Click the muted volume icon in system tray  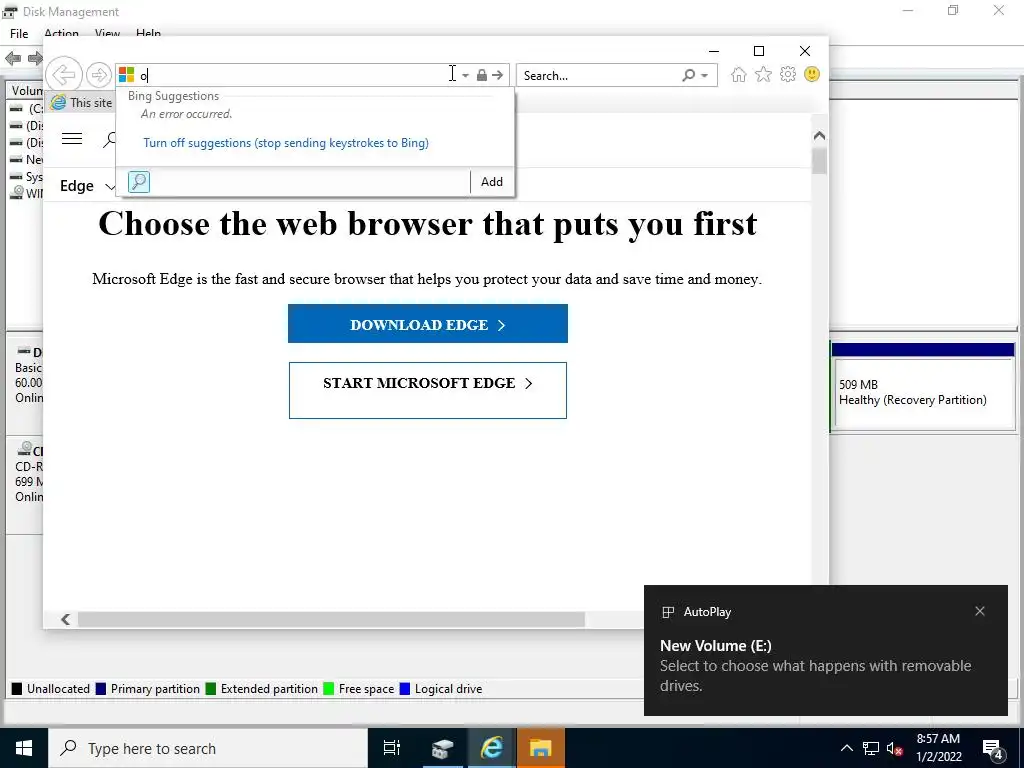click(x=895, y=748)
